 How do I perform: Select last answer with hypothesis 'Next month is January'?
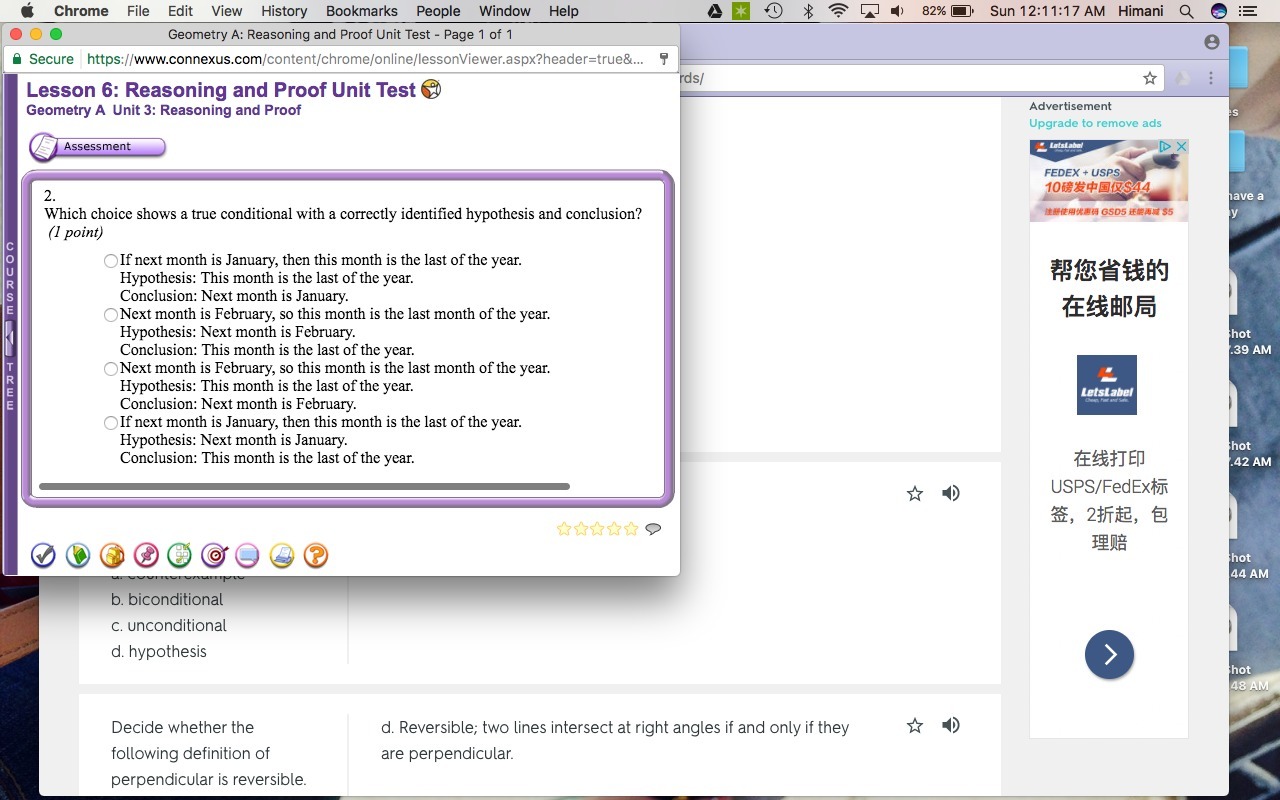point(111,423)
